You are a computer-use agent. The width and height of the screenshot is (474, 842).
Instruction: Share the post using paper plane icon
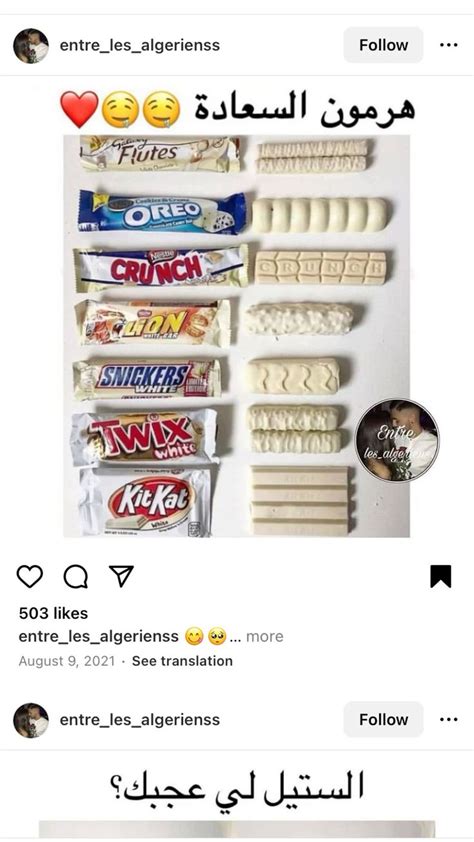tap(121, 576)
